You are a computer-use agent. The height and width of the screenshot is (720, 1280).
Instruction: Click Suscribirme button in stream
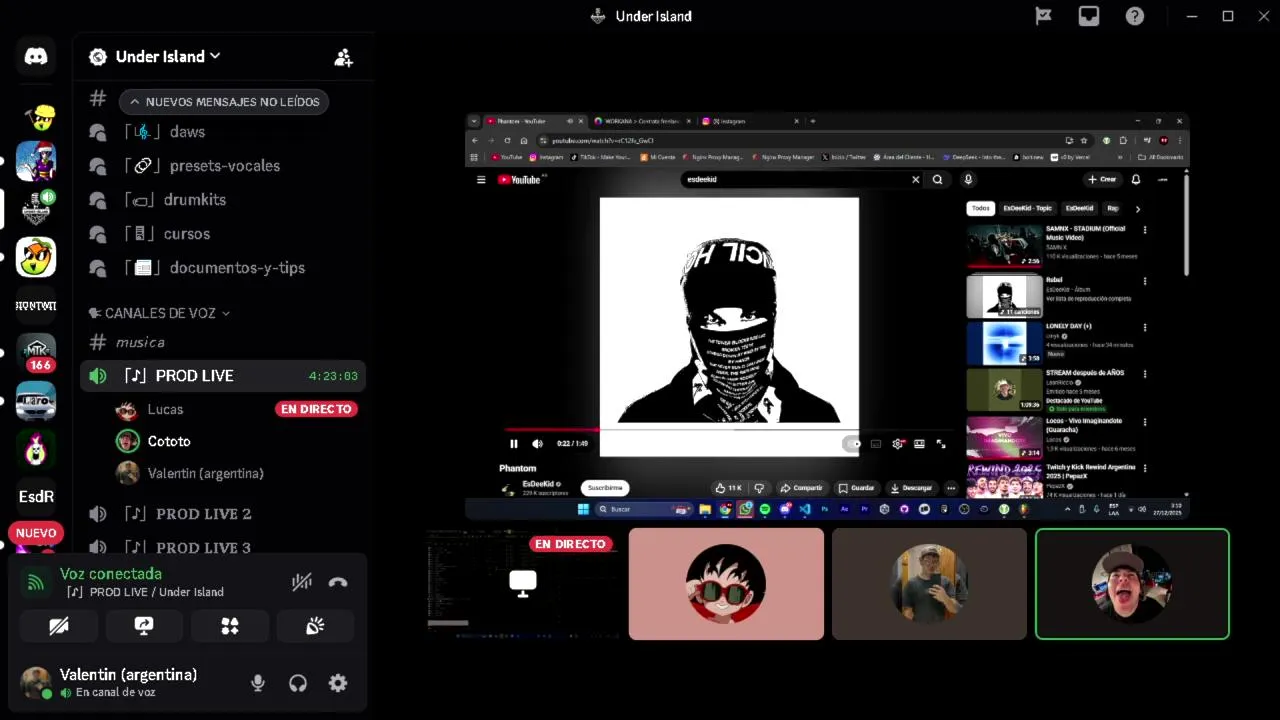605,488
